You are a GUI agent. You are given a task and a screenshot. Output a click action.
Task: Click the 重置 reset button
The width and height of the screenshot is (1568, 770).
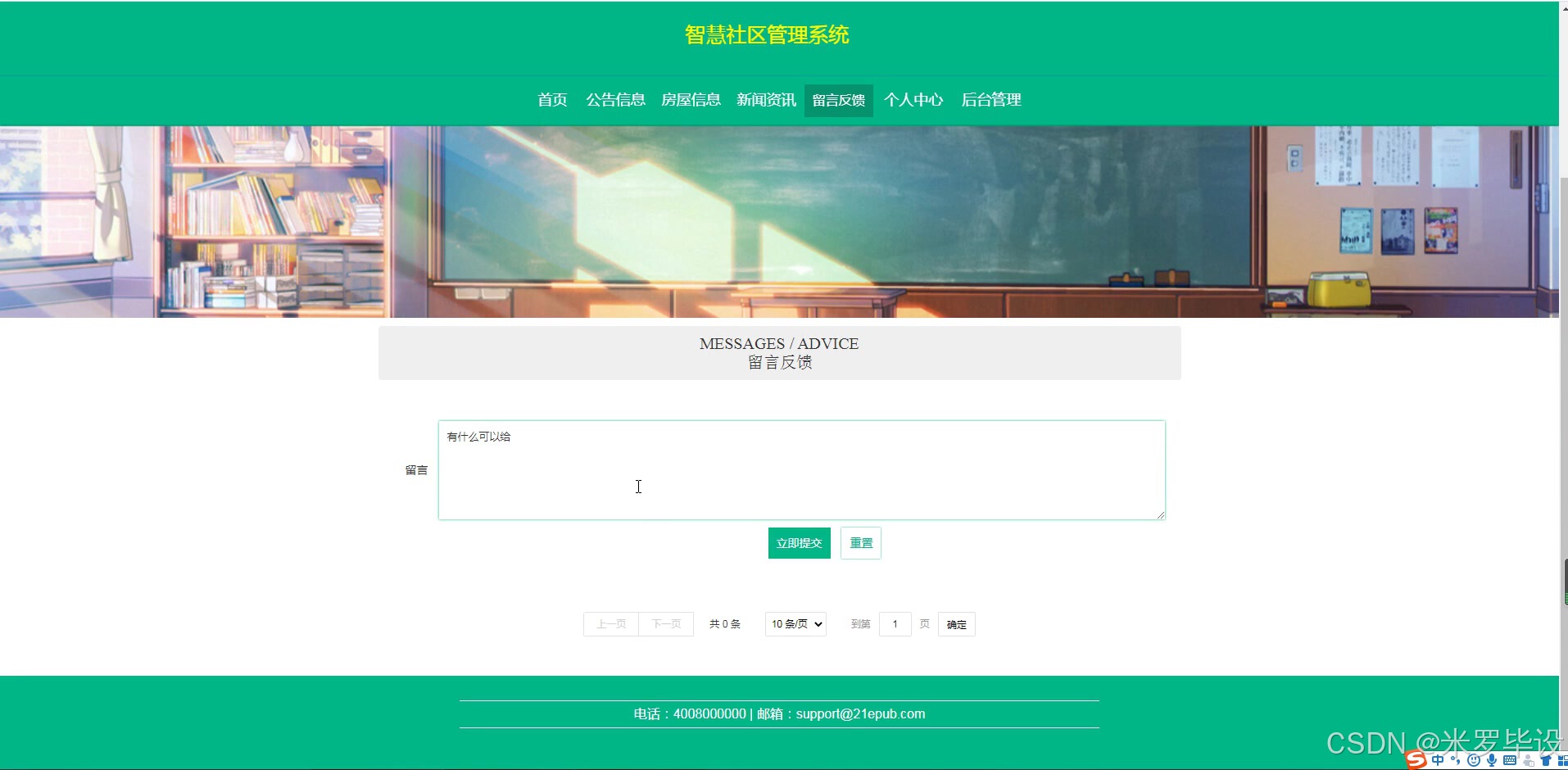[861, 543]
